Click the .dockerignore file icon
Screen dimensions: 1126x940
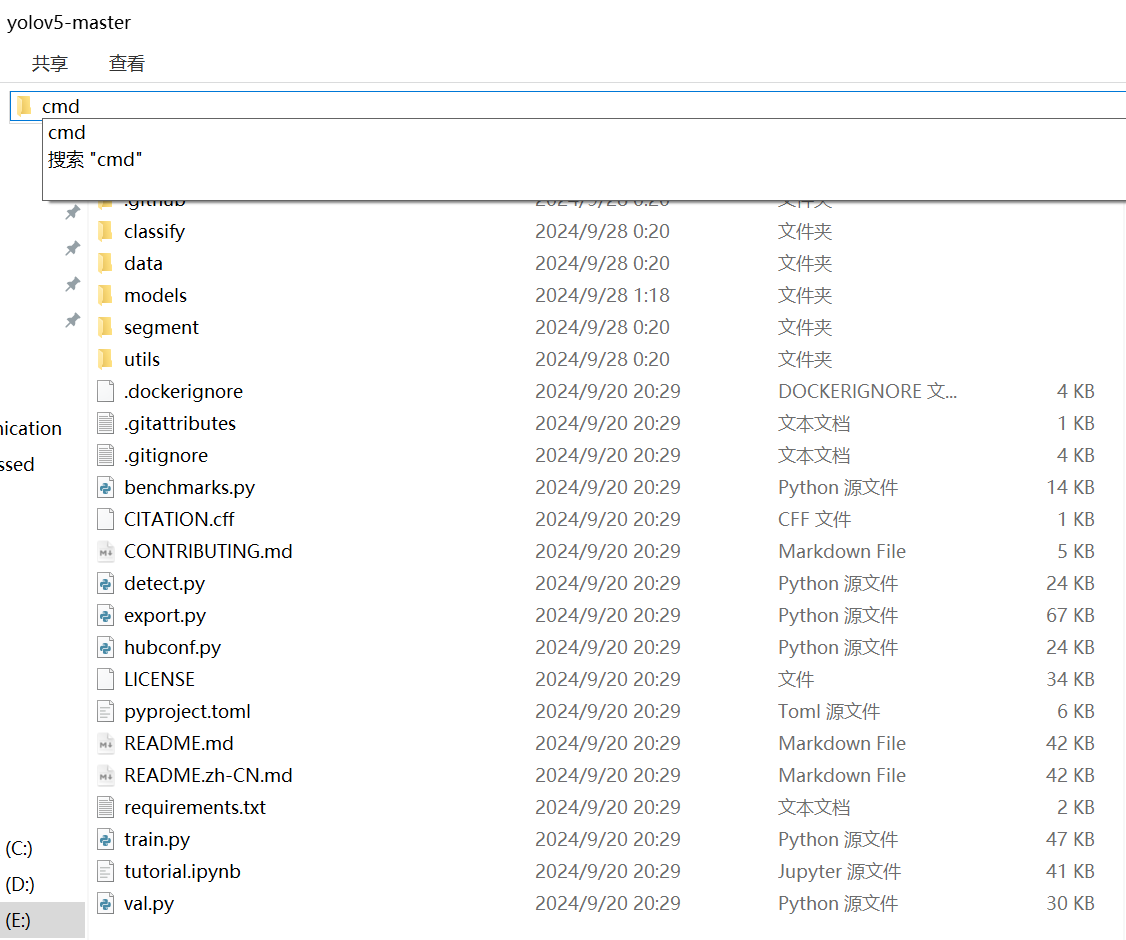[x=106, y=391]
